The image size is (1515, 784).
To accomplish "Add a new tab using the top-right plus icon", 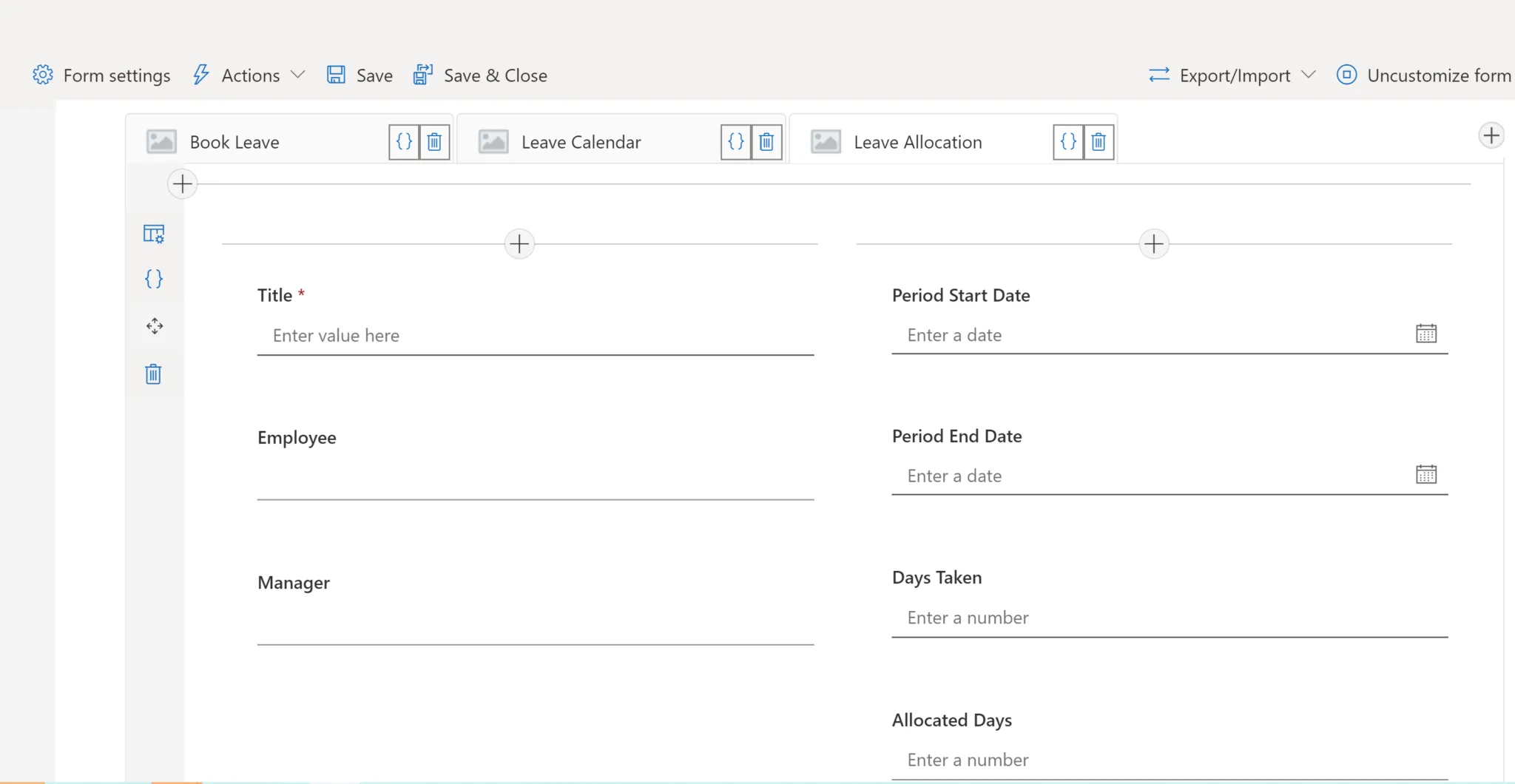I will (1492, 135).
